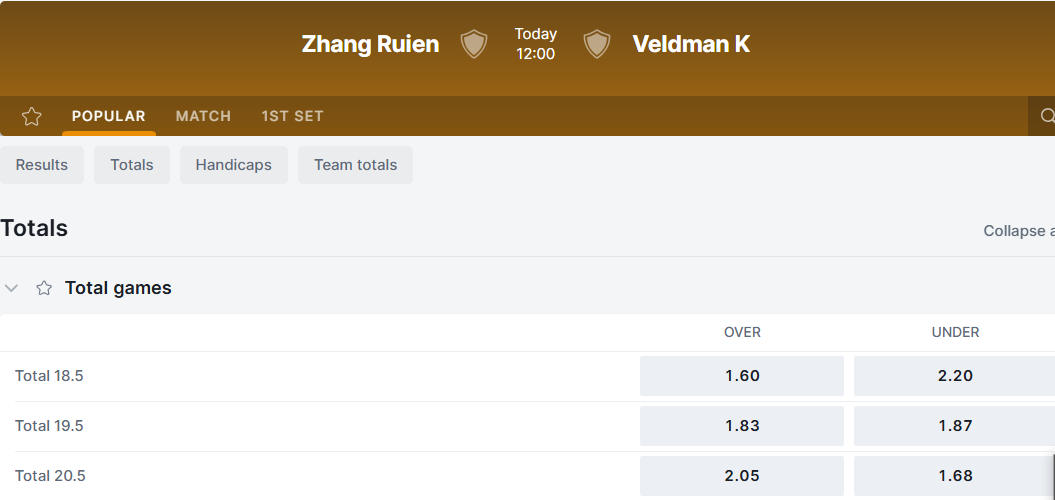Select Under 20.5 at odds 1.68
1055x500 pixels.
[x=954, y=476]
